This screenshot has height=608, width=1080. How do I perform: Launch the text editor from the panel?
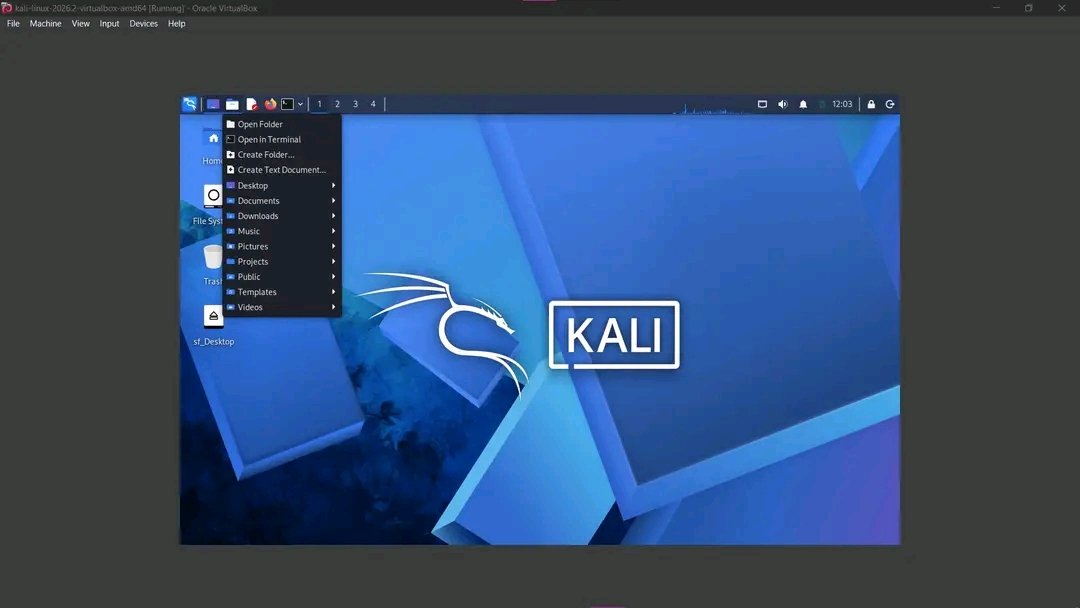tap(251, 104)
